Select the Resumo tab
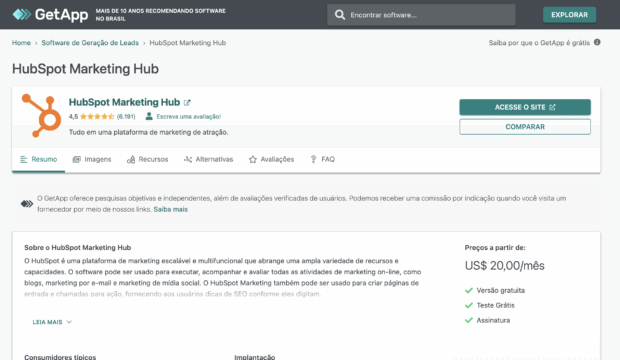 tap(38, 159)
